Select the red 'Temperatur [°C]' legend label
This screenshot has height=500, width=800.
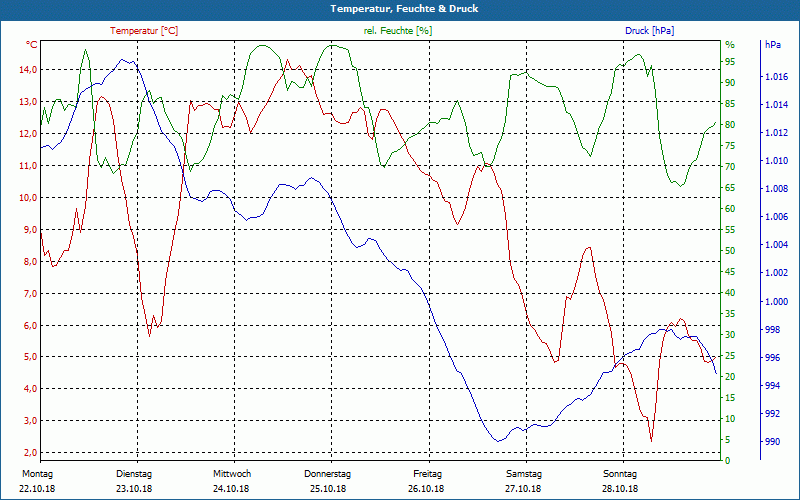point(144,31)
